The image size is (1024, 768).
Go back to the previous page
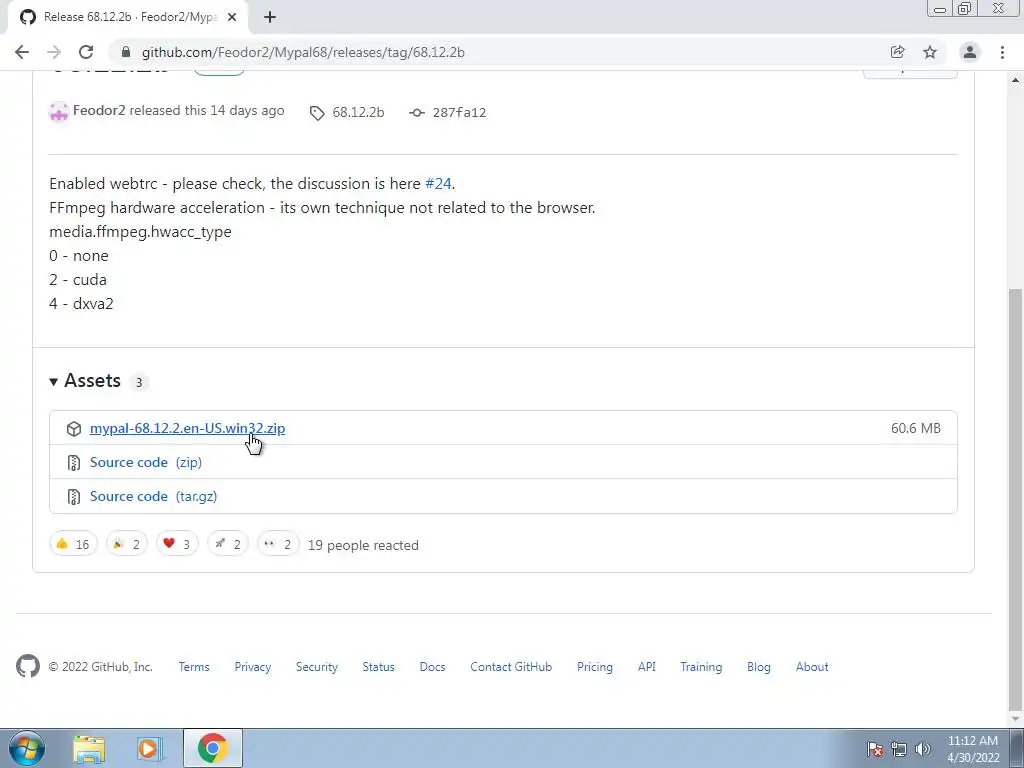click(x=22, y=52)
